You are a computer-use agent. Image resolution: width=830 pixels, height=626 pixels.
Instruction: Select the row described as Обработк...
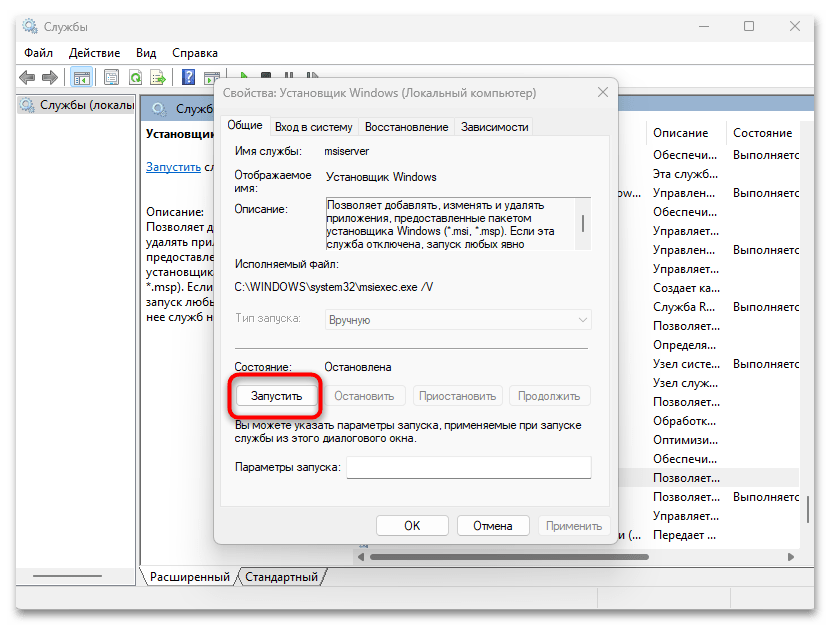click(684, 421)
